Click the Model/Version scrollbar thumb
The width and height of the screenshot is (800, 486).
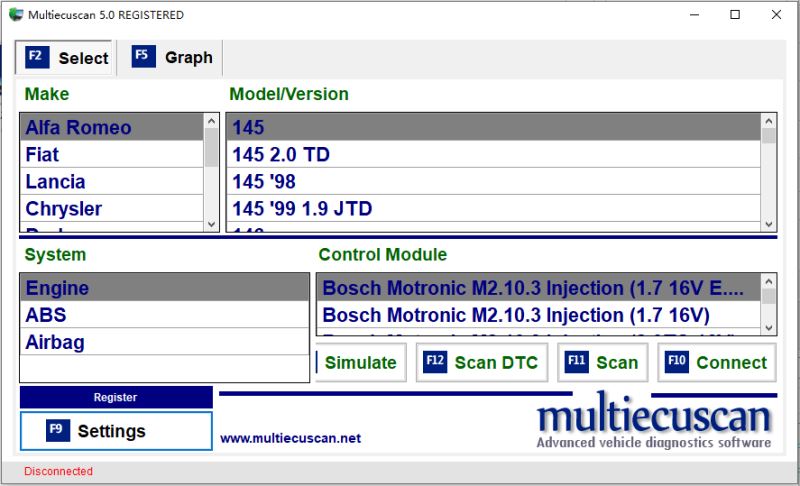tap(768, 136)
